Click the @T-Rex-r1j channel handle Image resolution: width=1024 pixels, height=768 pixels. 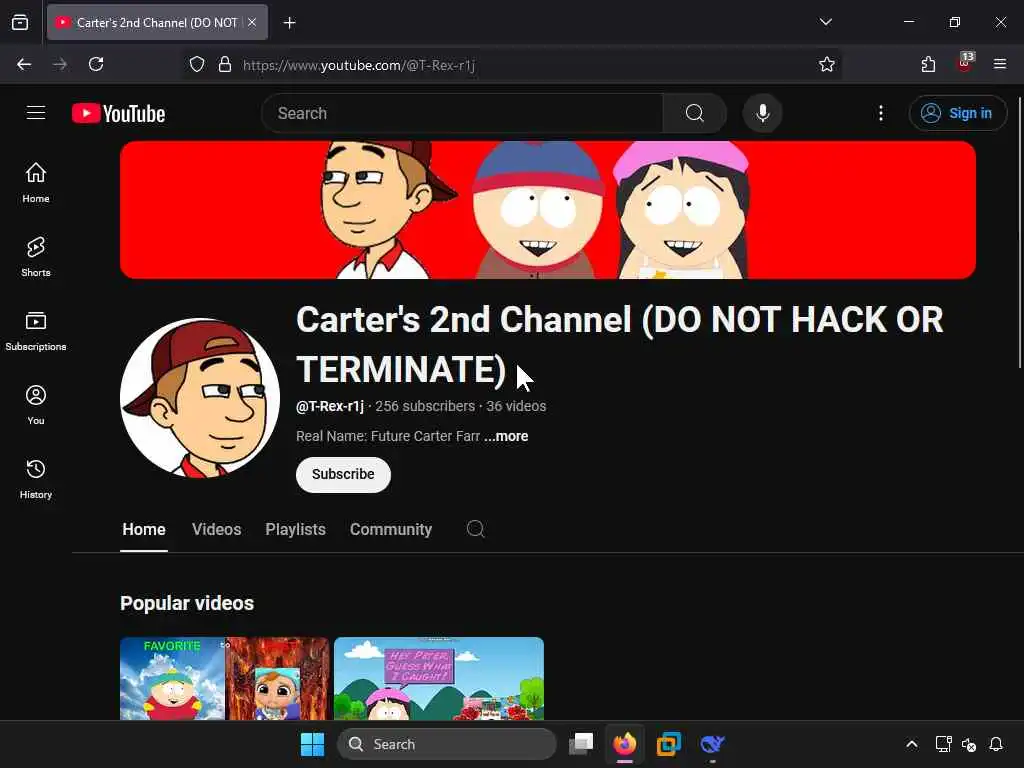(330, 406)
